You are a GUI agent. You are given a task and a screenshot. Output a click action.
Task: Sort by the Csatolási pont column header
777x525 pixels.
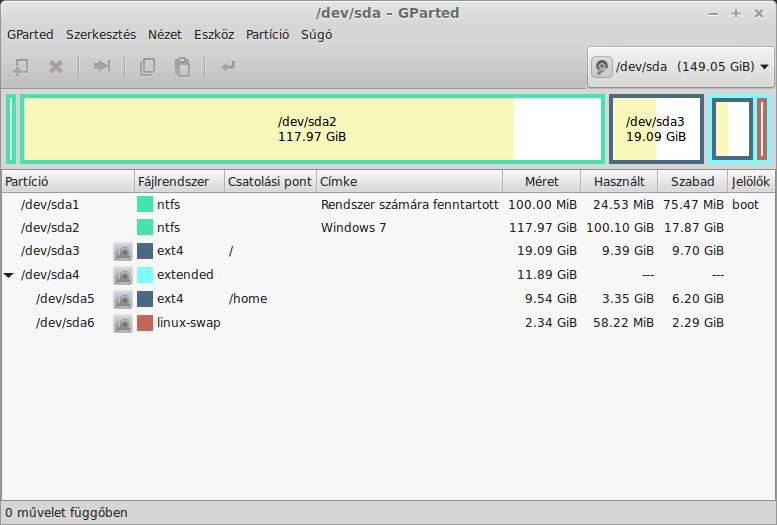(x=271, y=181)
